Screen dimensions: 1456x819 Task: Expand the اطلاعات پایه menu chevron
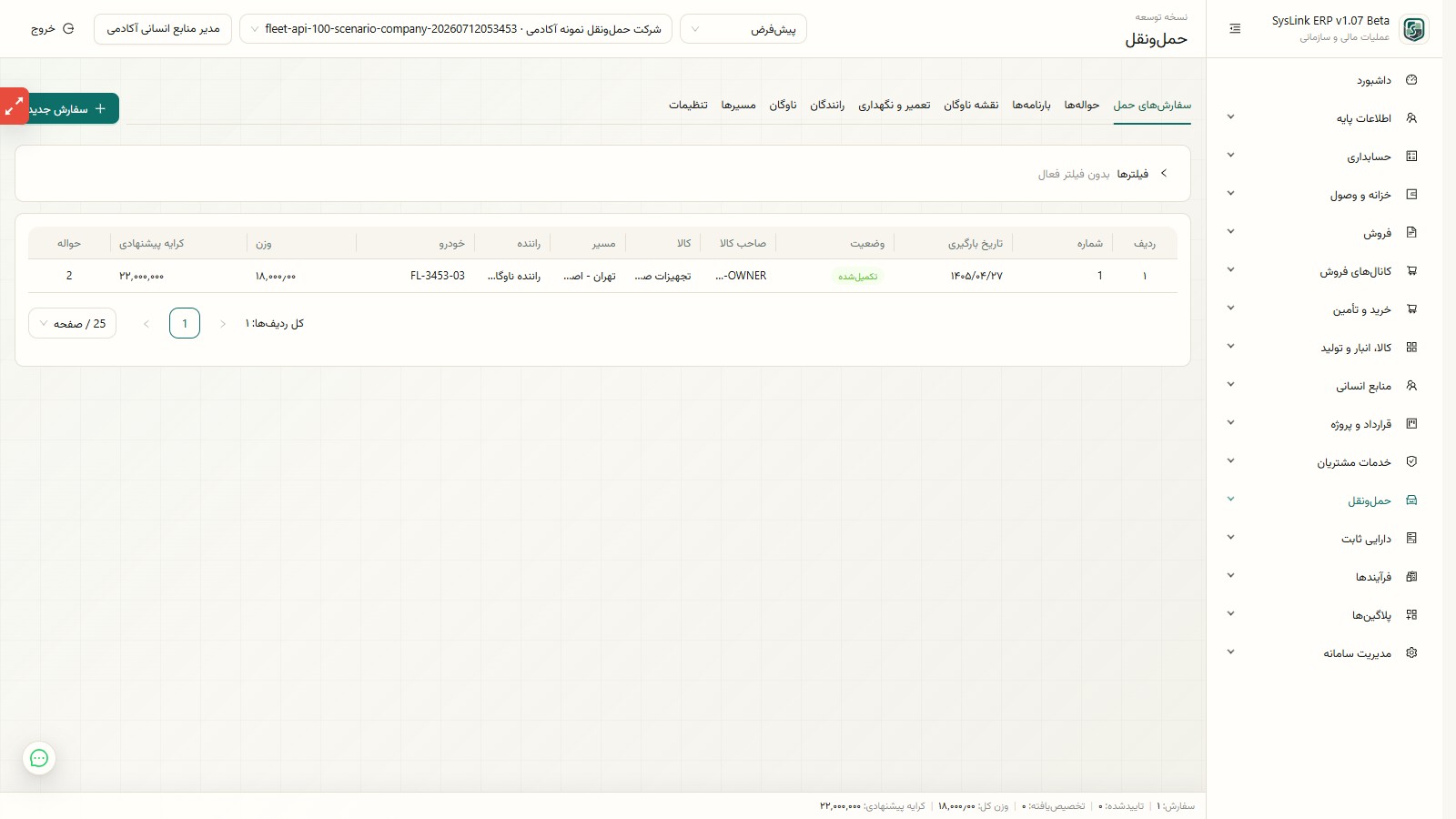(x=1230, y=117)
